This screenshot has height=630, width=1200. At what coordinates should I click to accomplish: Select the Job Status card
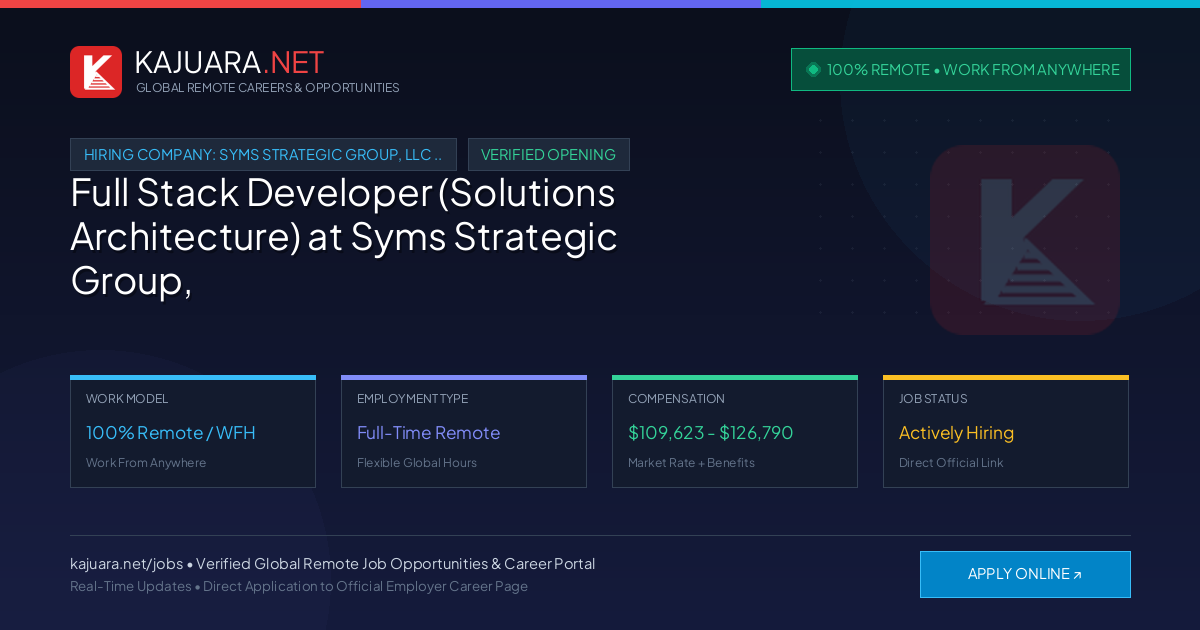1006,431
